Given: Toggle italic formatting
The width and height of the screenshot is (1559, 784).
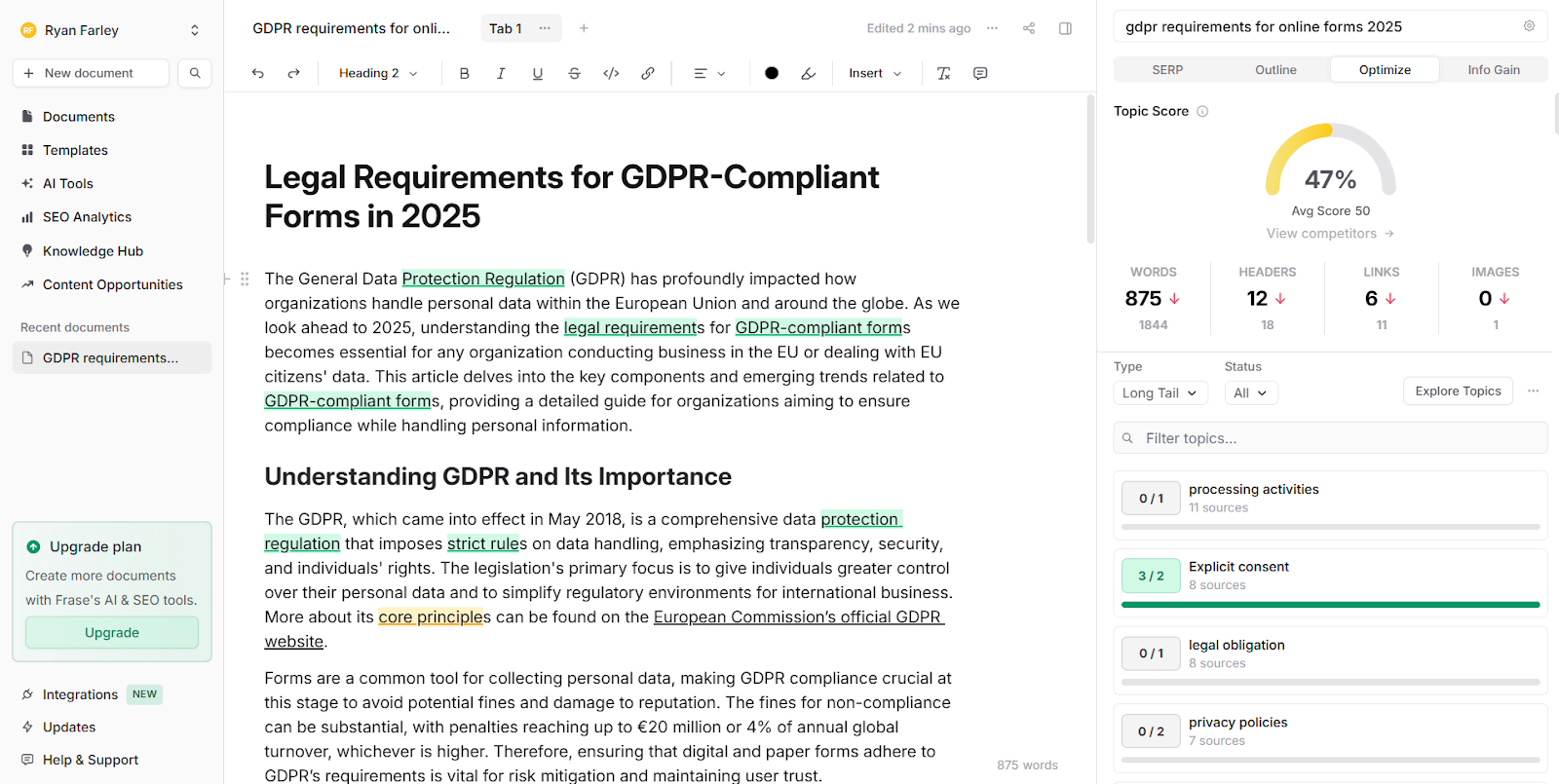Looking at the screenshot, I should coord(501,73).
